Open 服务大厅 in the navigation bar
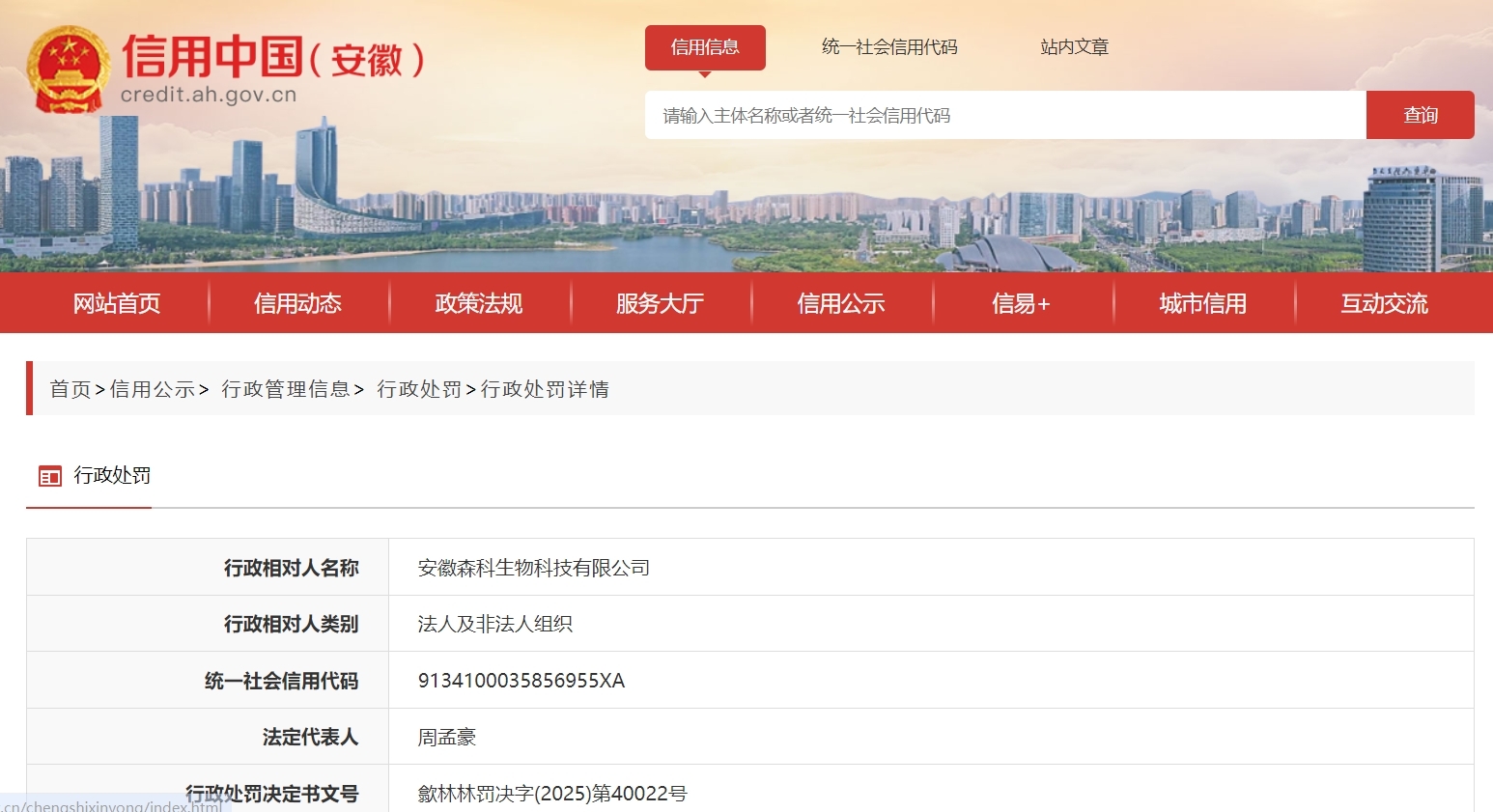Viewport: 1493px width, 812px height. click(x=660, y=303)
